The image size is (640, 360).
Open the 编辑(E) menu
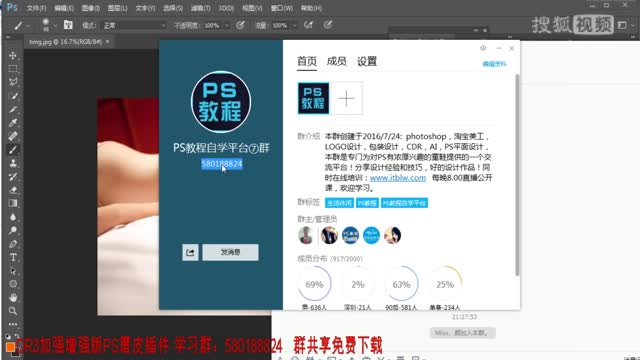[64, 8]
